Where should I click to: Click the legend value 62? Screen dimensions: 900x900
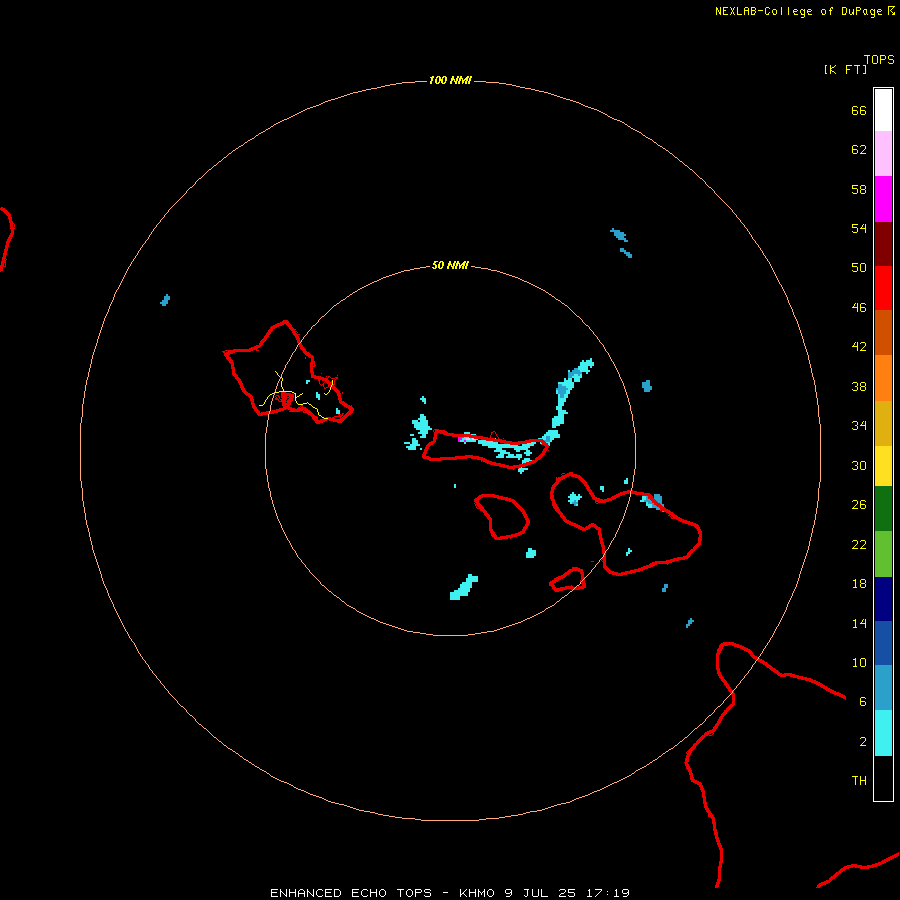(x=859, y=150)
